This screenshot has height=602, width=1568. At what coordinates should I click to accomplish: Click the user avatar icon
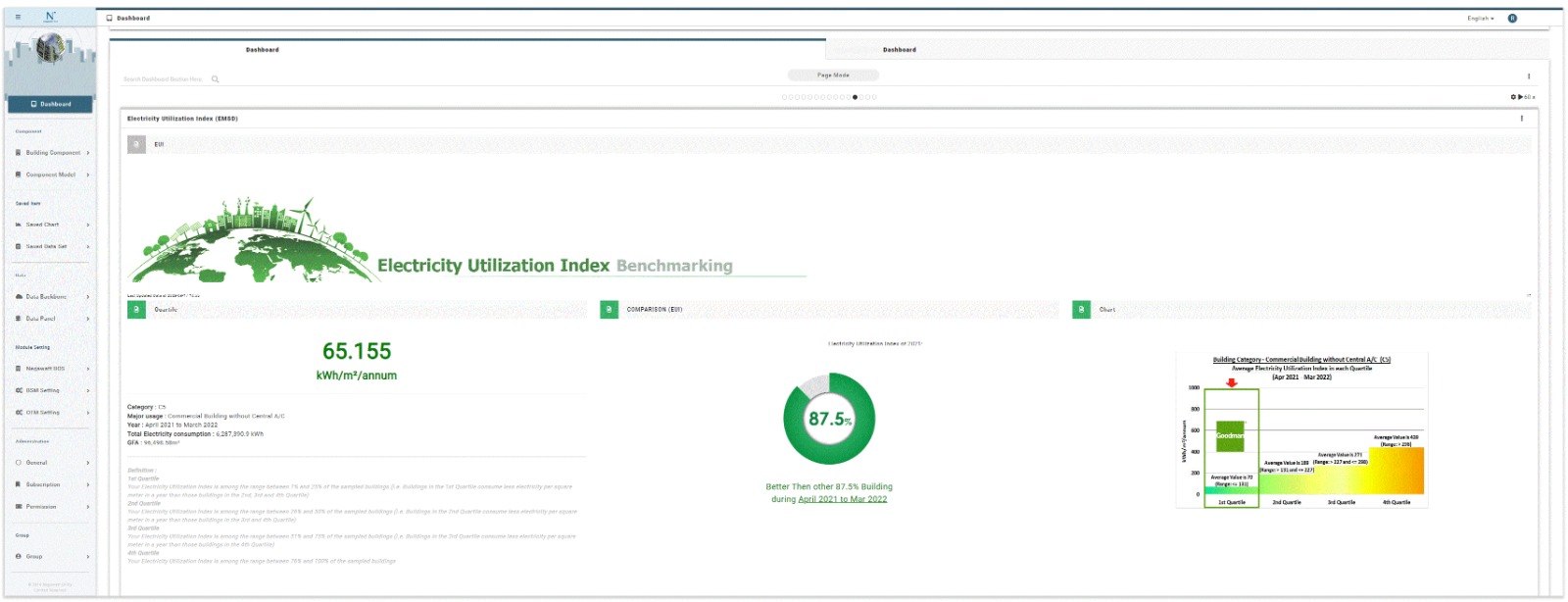(x=1512, y=19)
